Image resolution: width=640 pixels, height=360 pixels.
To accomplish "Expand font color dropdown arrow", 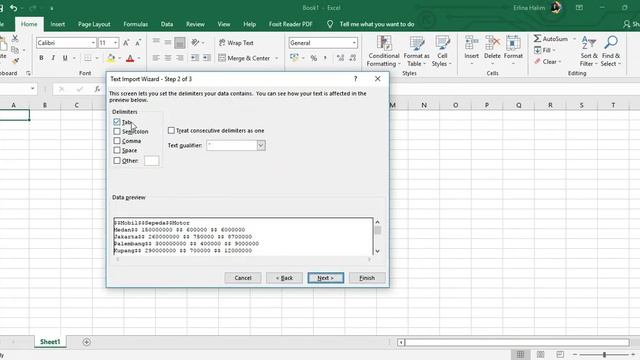I will point(139,58).
